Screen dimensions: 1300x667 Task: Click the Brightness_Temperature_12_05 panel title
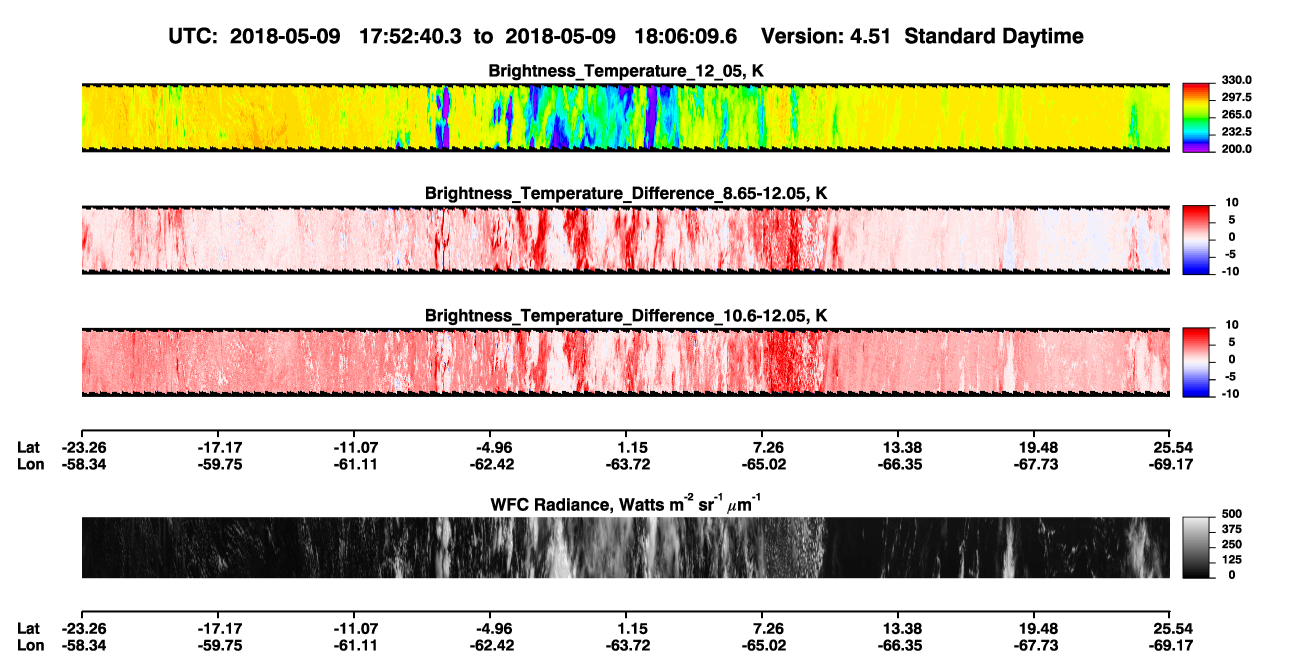tap(626, 71)
